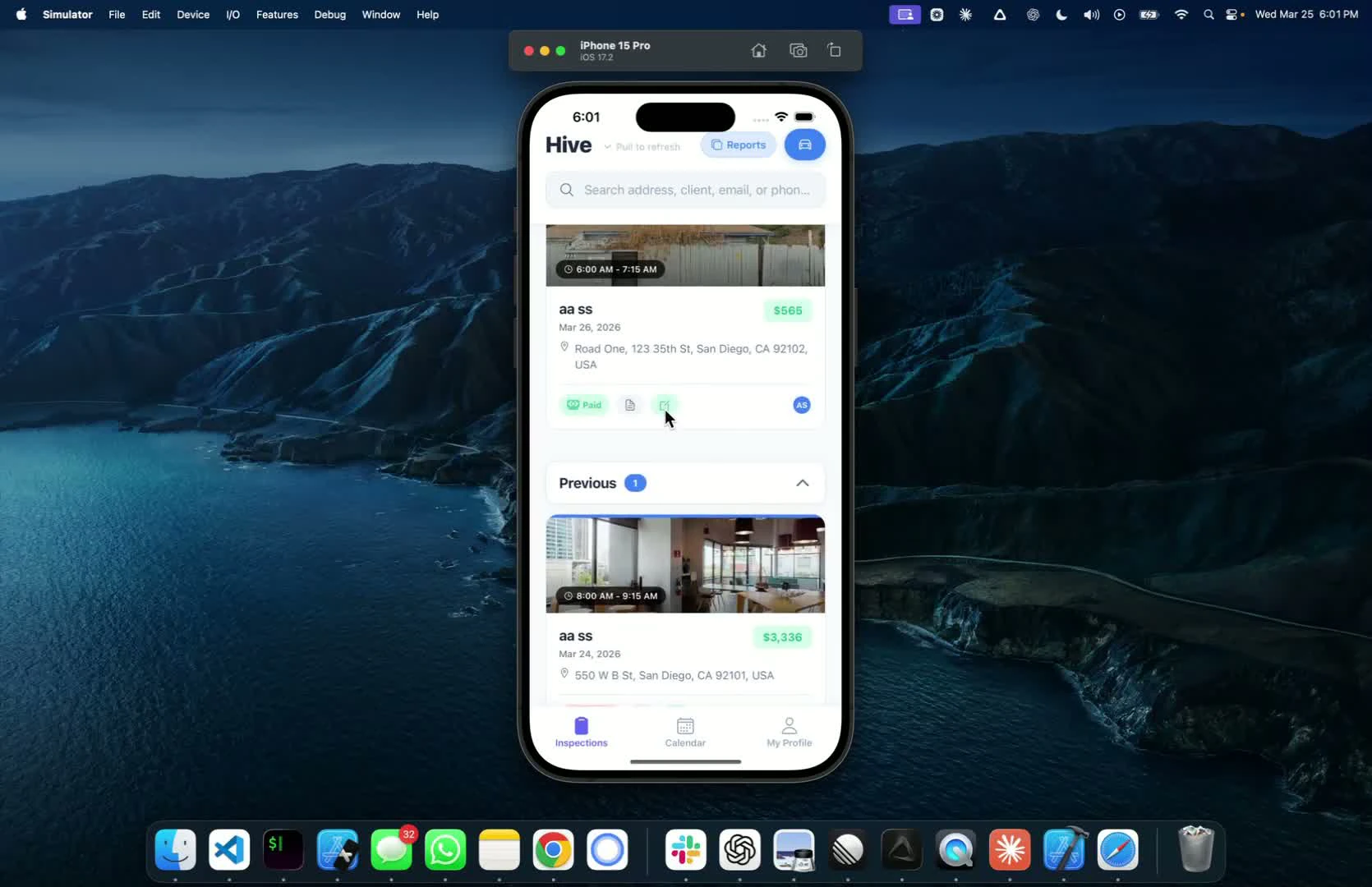Open the ChatGPT menu bar icon

coord(1033,15)
